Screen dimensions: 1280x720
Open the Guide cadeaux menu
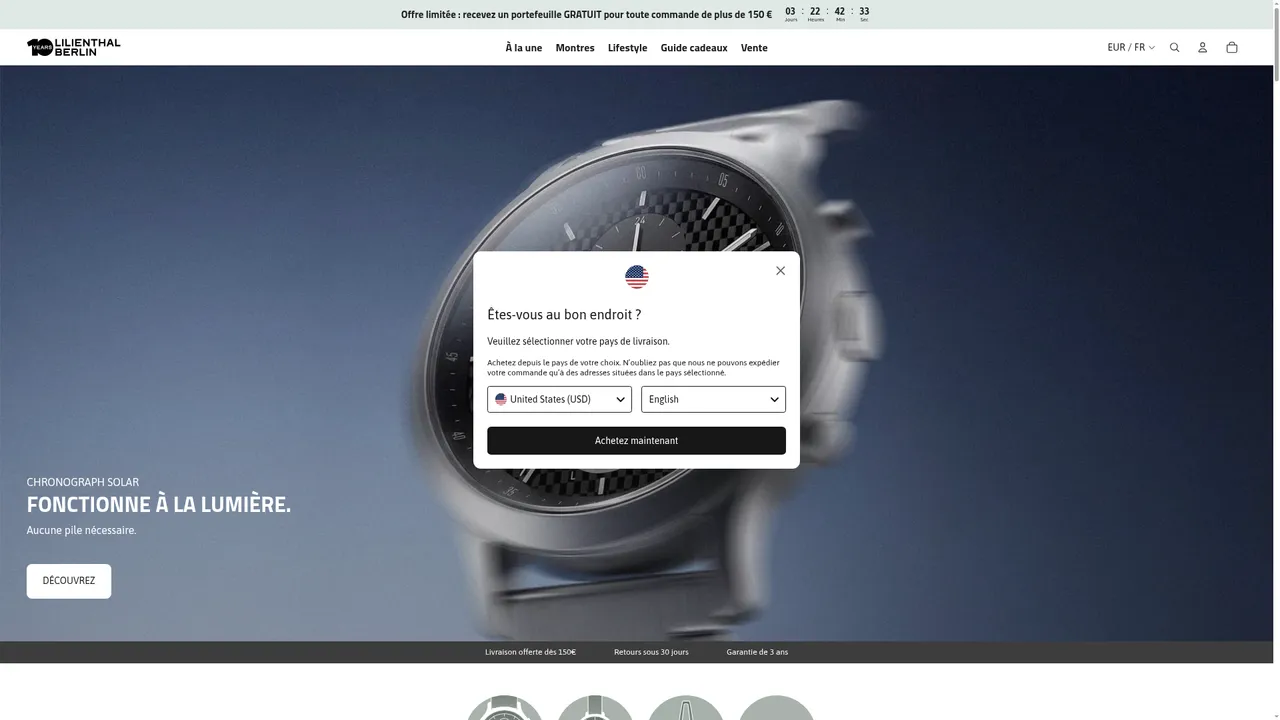point(694,48)
